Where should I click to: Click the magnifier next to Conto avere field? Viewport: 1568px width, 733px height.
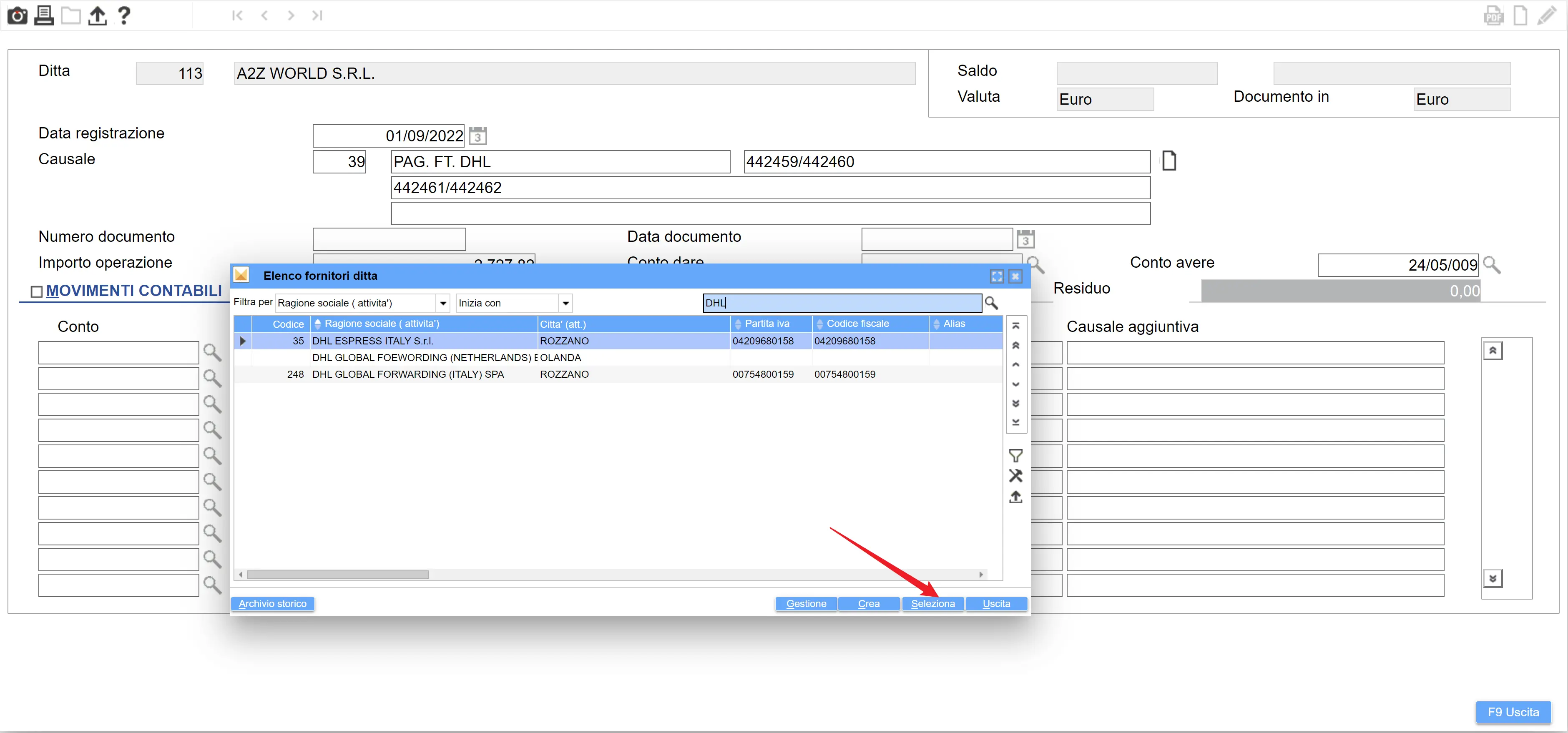click(1491, 265)
